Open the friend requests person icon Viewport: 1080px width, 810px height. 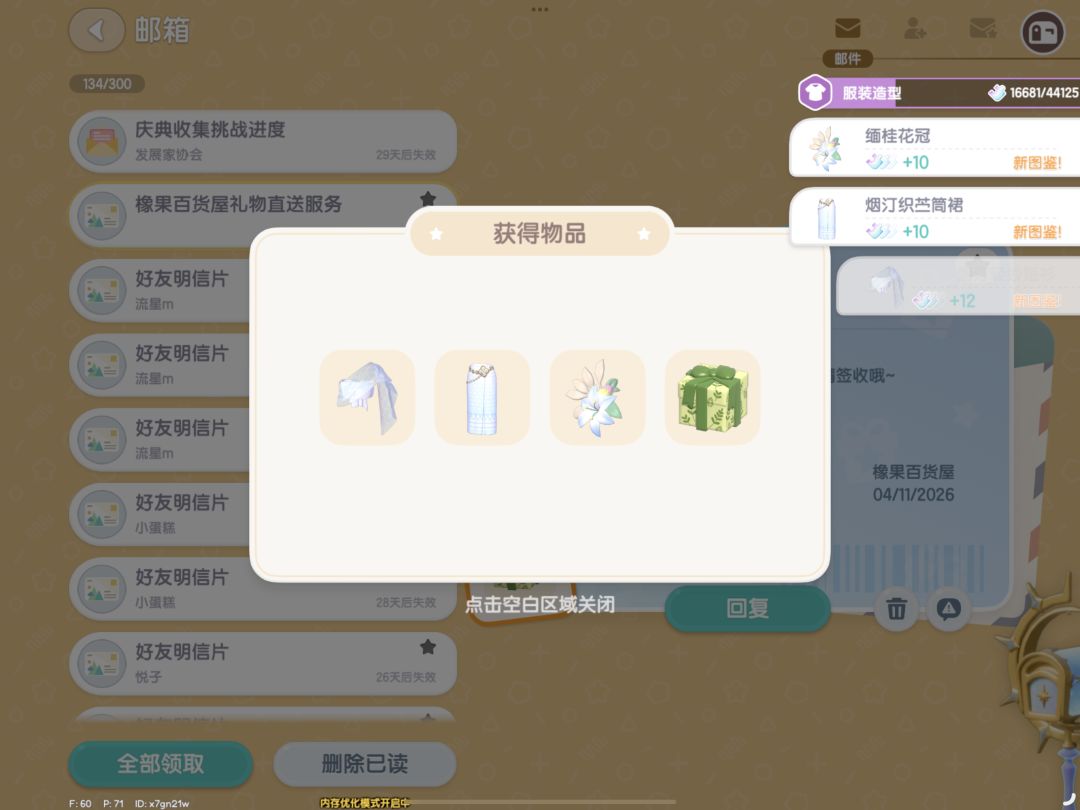pyautogui.click(x=915, y=28)
